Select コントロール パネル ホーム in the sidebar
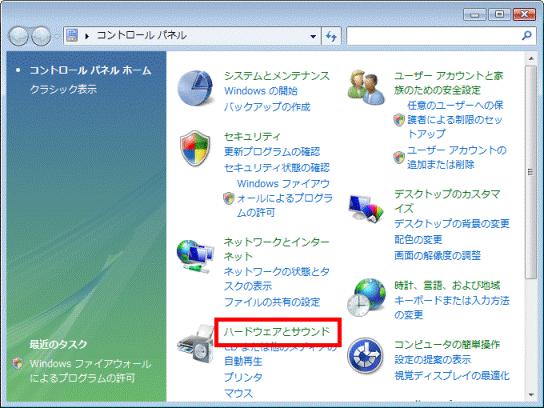This screenshot has width=544, height=408. tap(90, 70)
